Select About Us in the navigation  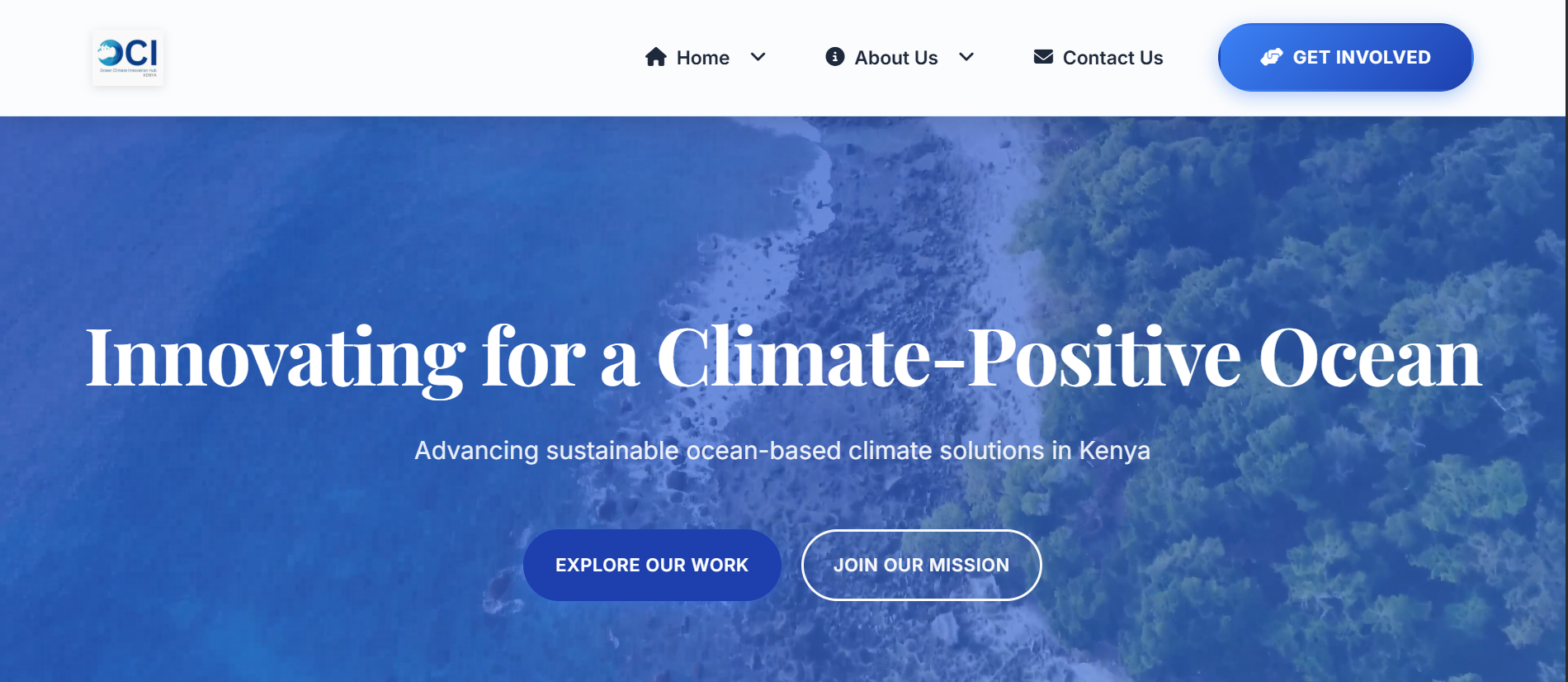(x=896, y=57)
